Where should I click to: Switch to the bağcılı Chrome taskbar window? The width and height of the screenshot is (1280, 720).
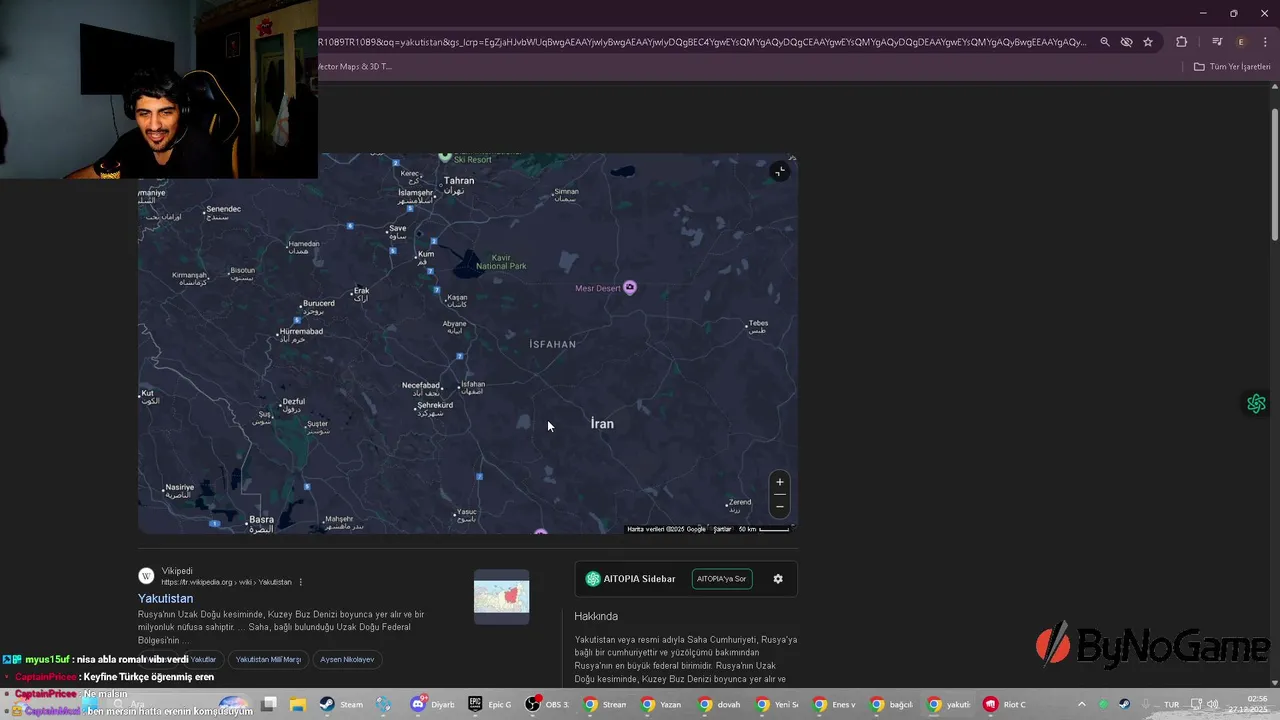click(x=892, y=704)
